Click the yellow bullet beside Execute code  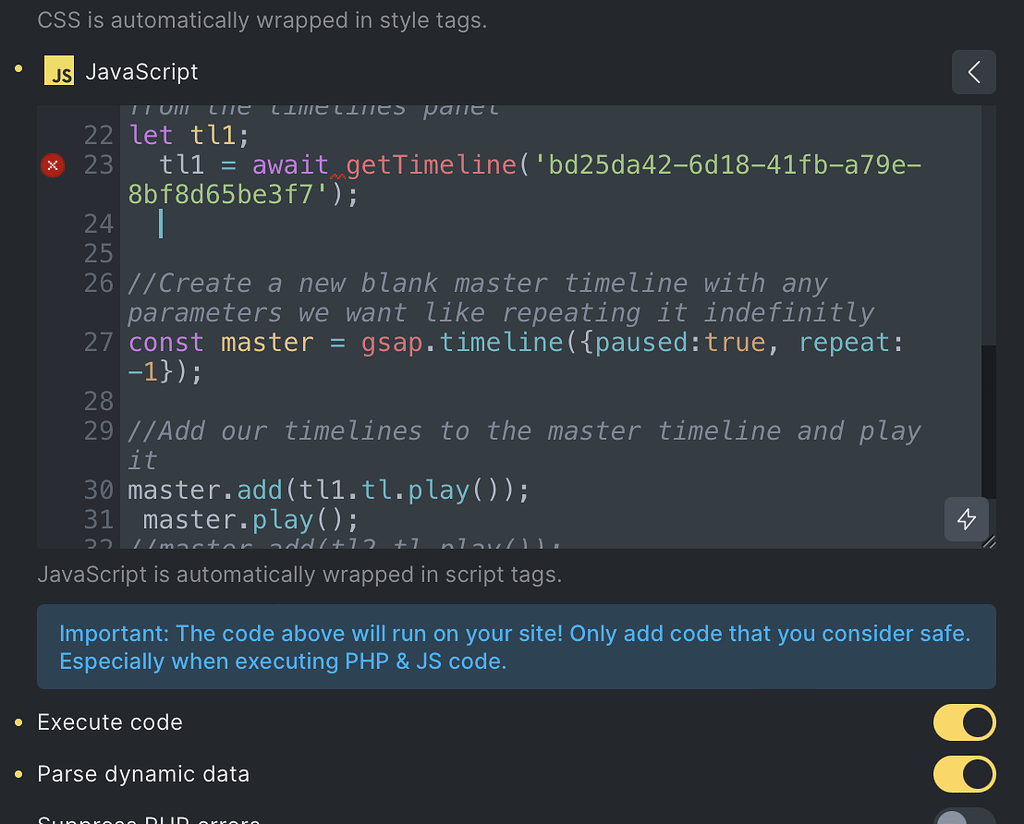(18, 722)
